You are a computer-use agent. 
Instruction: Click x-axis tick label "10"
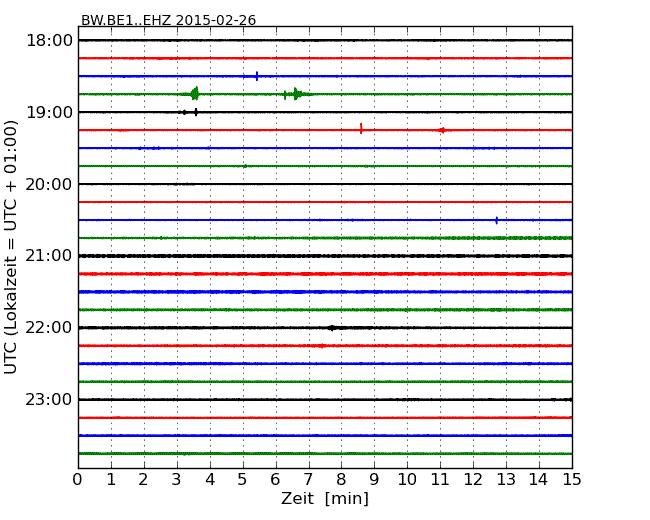[x=407, y=479]
